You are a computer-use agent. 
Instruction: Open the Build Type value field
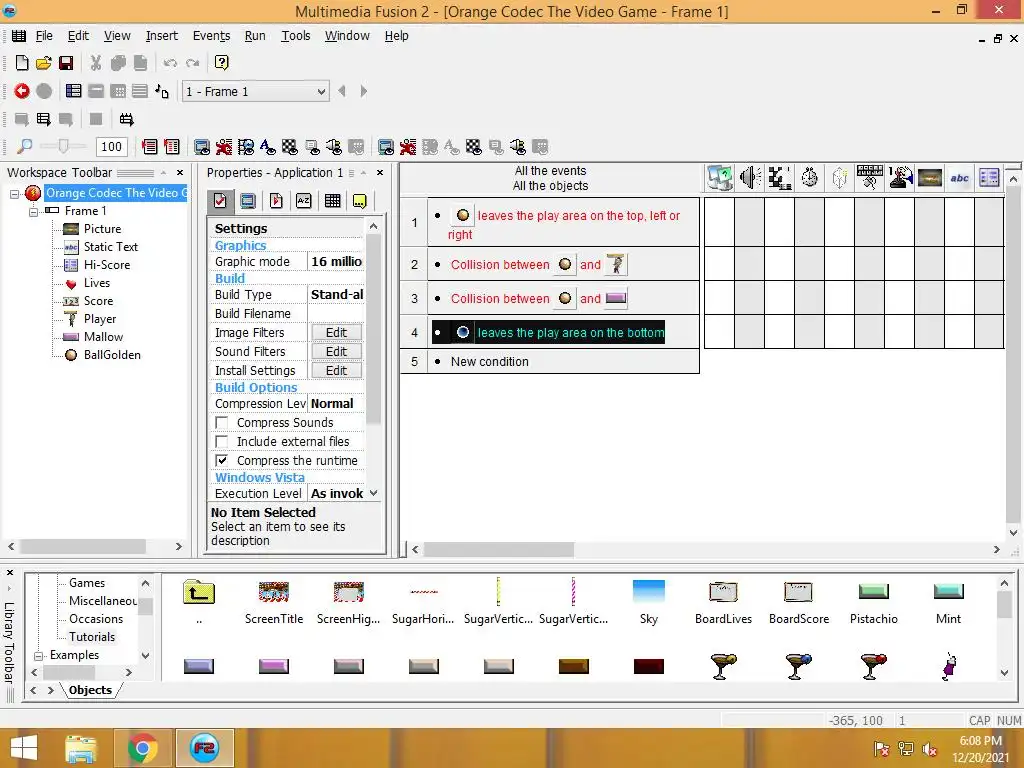336,295
